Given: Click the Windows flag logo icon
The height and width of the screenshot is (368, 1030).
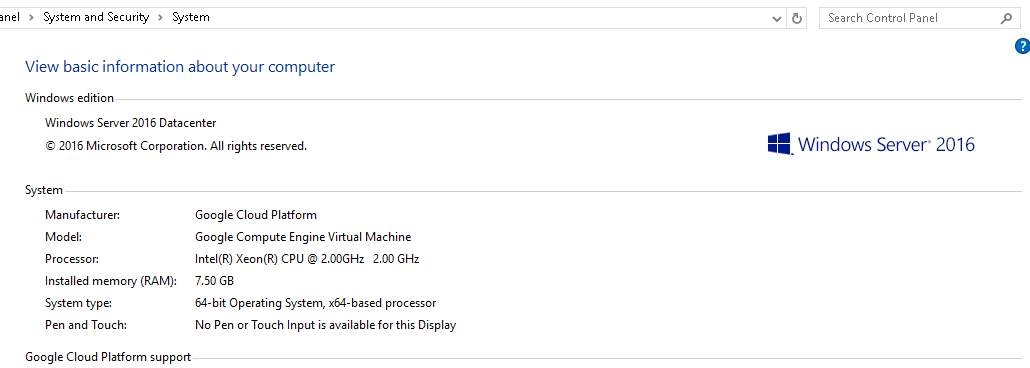Looking at the screenshot, I should (778, 144).
